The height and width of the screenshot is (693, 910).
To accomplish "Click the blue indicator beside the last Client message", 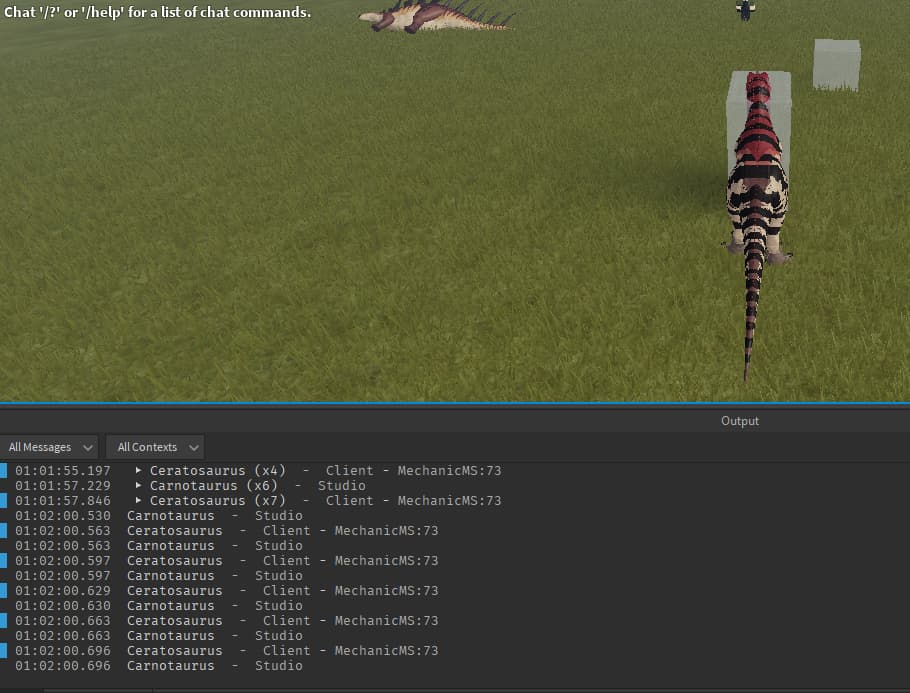I will [5, 650].
